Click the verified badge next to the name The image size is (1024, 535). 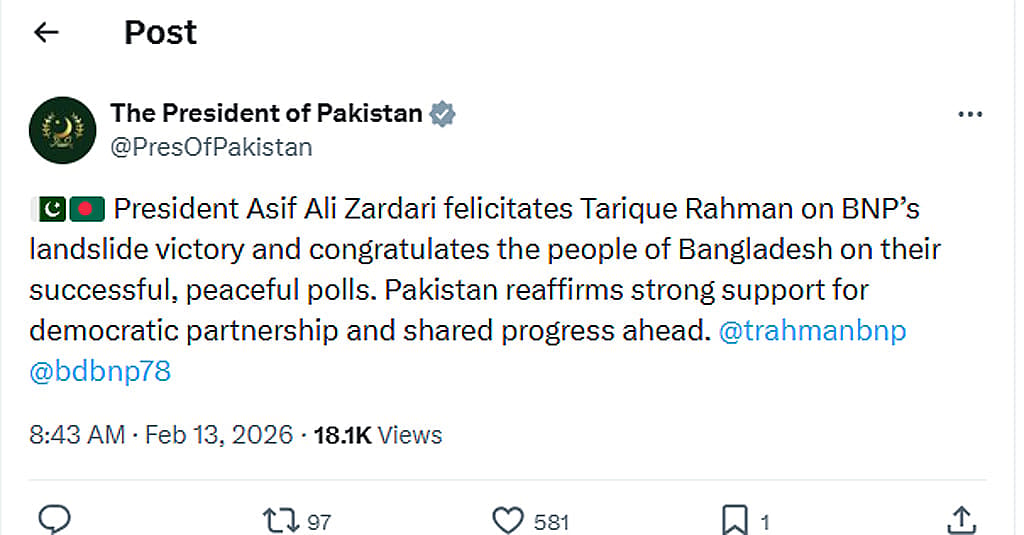442,114
